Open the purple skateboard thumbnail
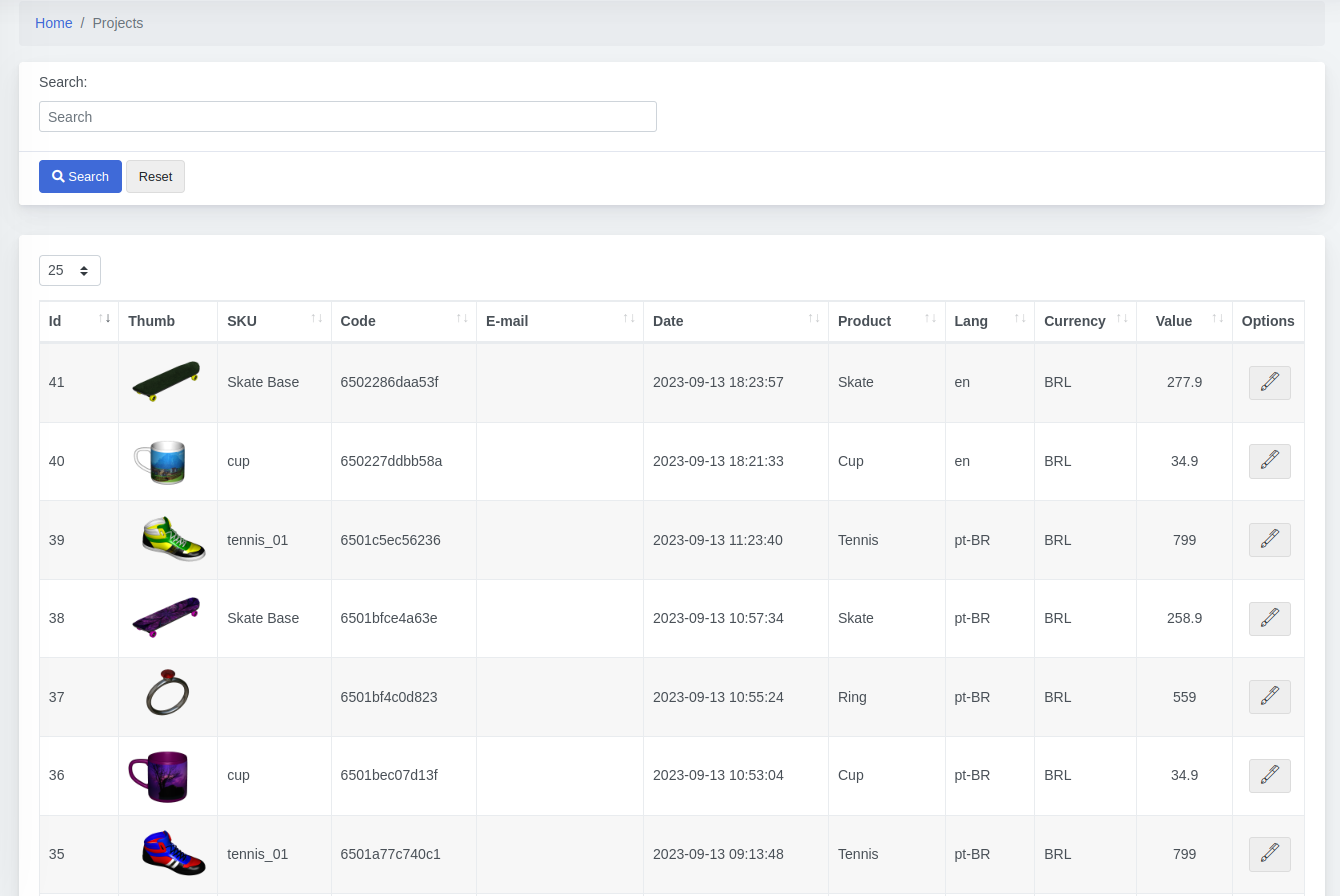This screenshot has height=896, width=1340. coord(166,618)
